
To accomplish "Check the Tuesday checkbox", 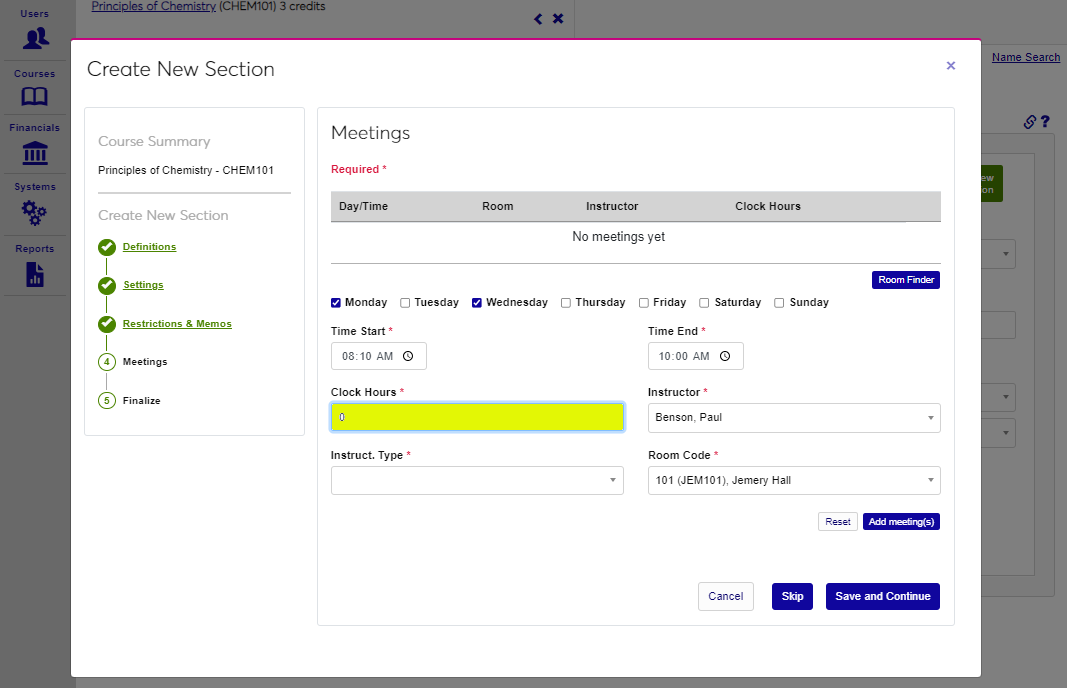I will [405, 303].
